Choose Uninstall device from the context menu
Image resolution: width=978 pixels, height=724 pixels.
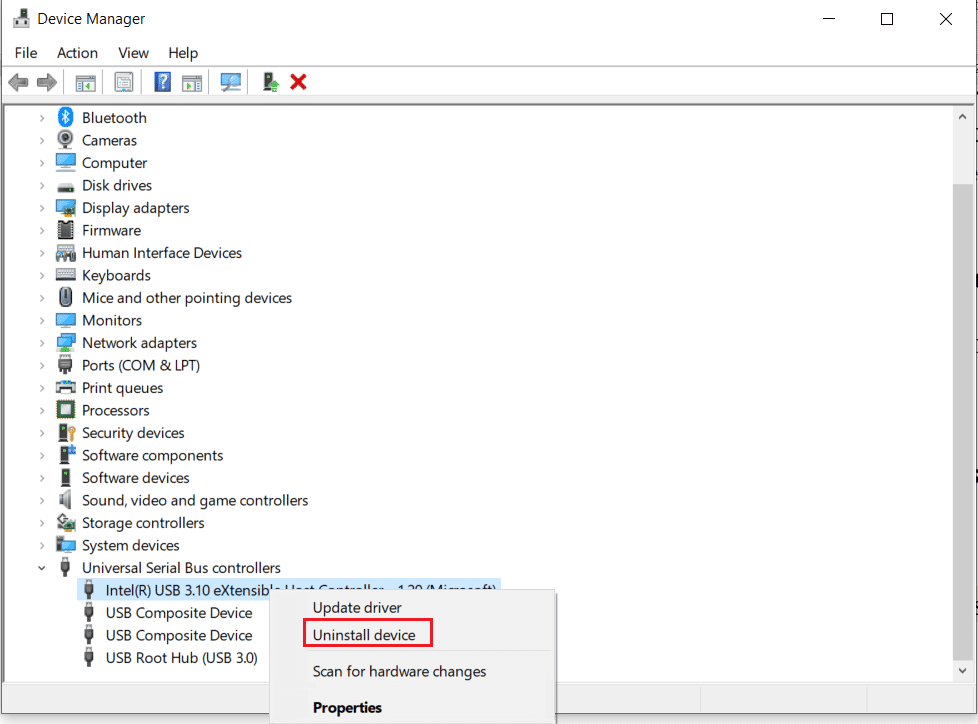(x=367, y=632)
